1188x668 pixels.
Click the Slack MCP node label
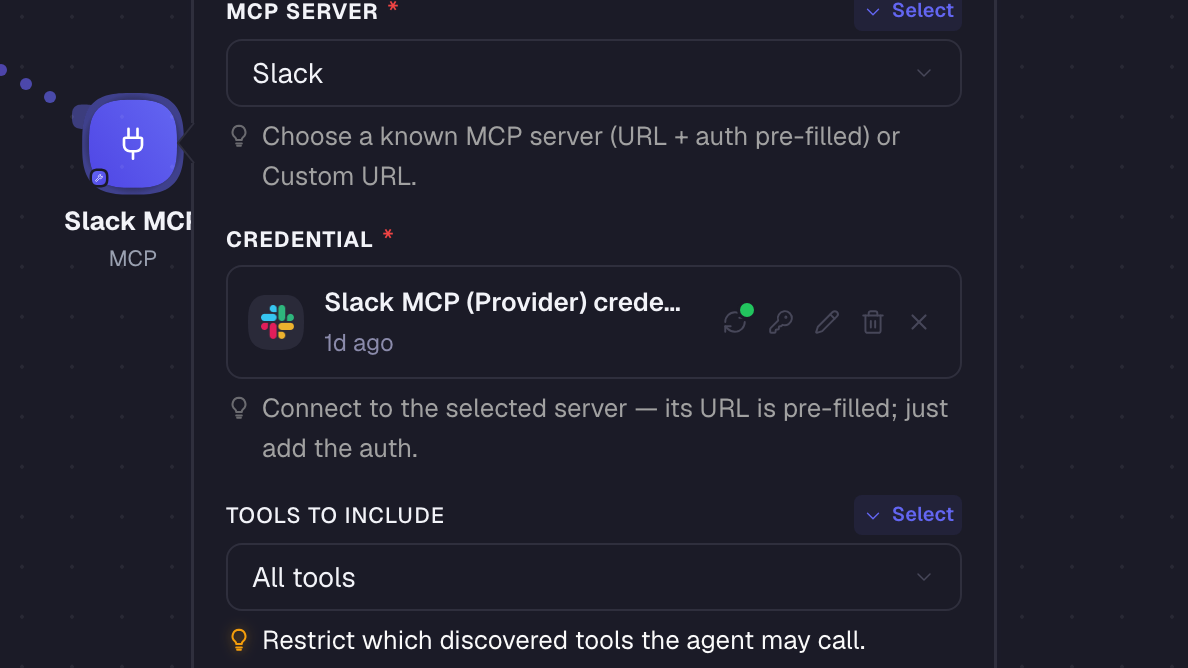coord(127,221)
